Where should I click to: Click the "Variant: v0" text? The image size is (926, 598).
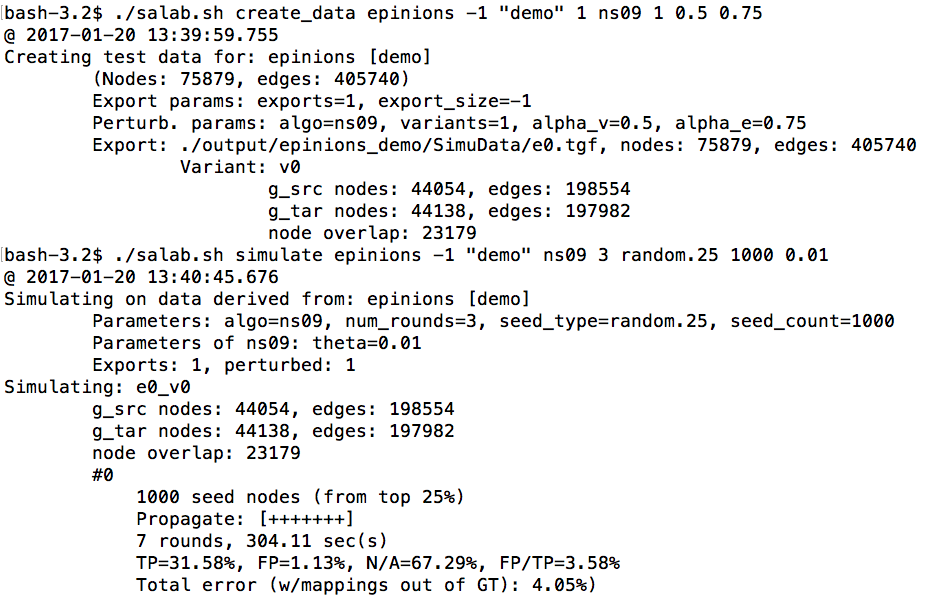pos(240,167)
